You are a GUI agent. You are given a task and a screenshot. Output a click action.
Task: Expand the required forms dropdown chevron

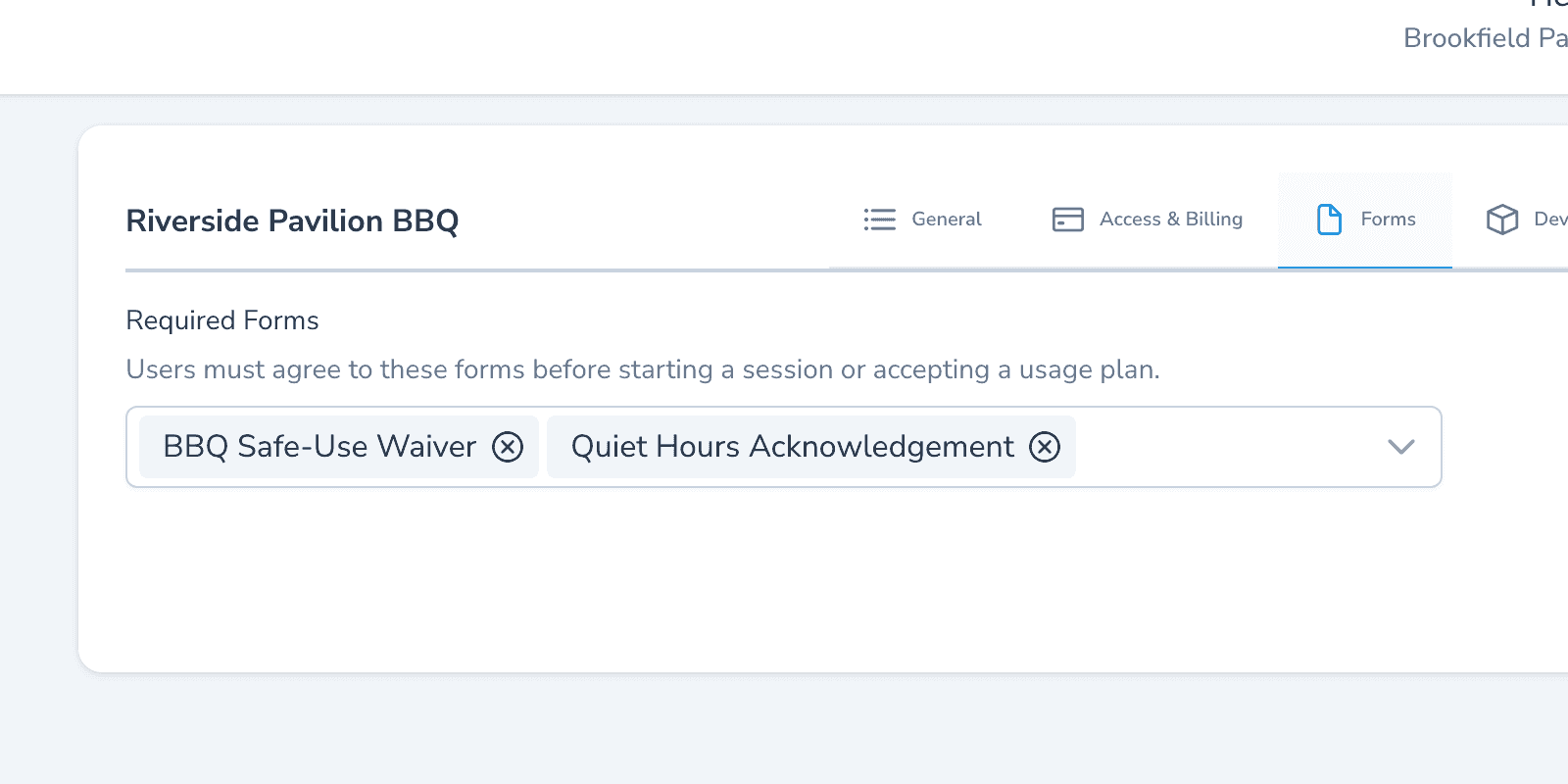[1401, 447]
